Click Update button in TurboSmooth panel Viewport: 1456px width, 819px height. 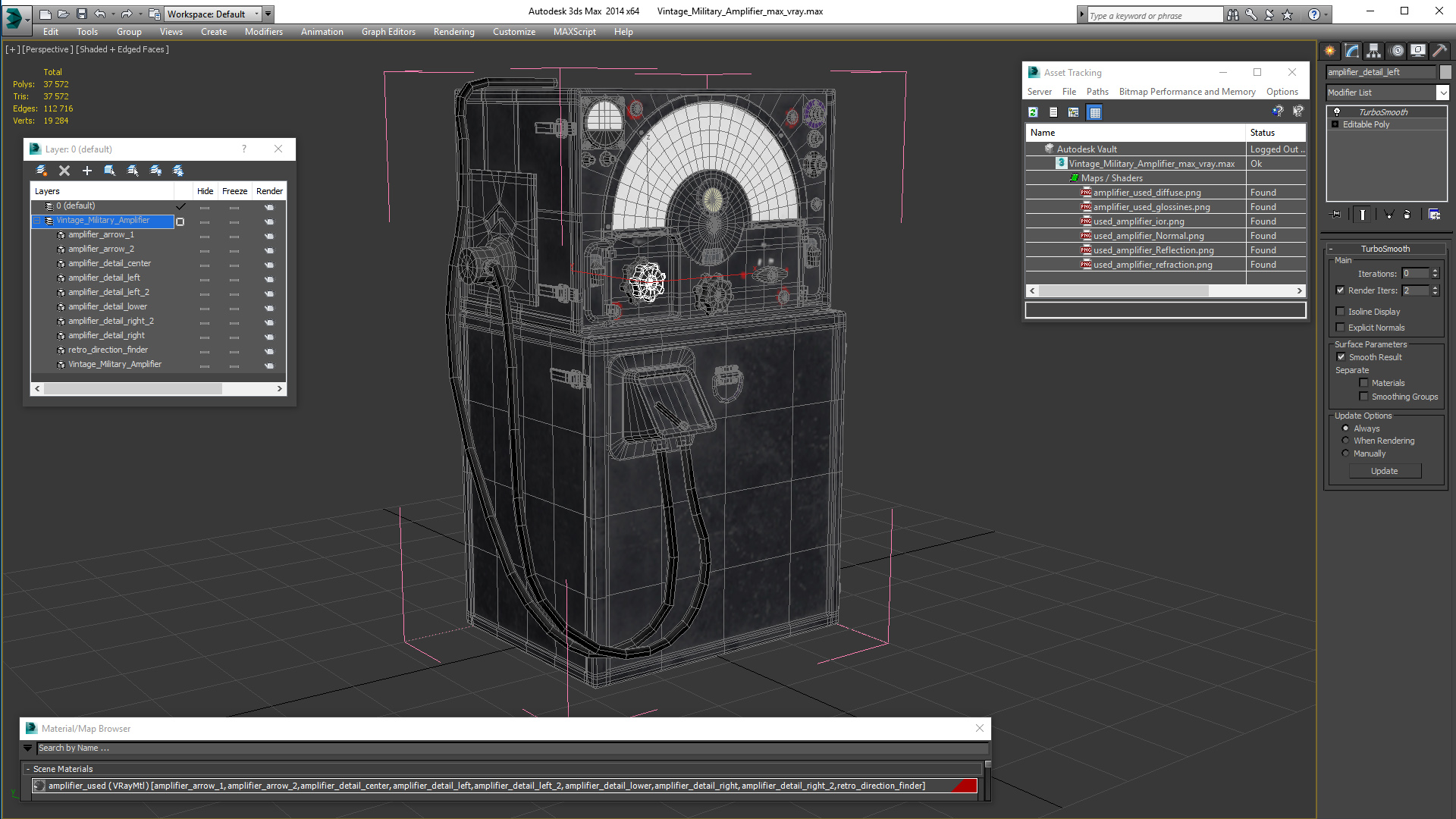point(1385,471)
